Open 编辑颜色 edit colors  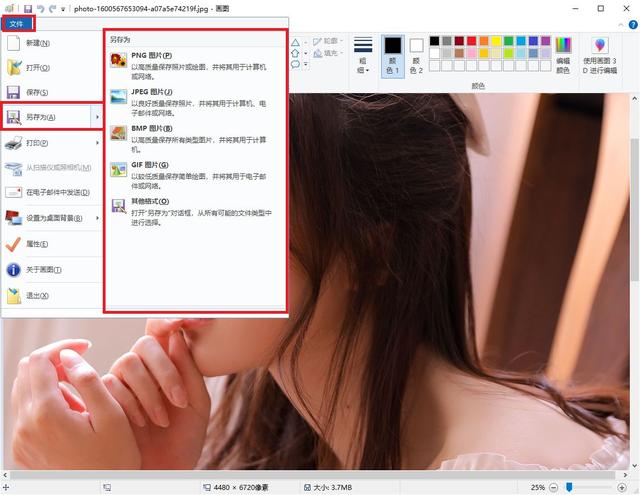pyautogui.click(x=563, y=56)
